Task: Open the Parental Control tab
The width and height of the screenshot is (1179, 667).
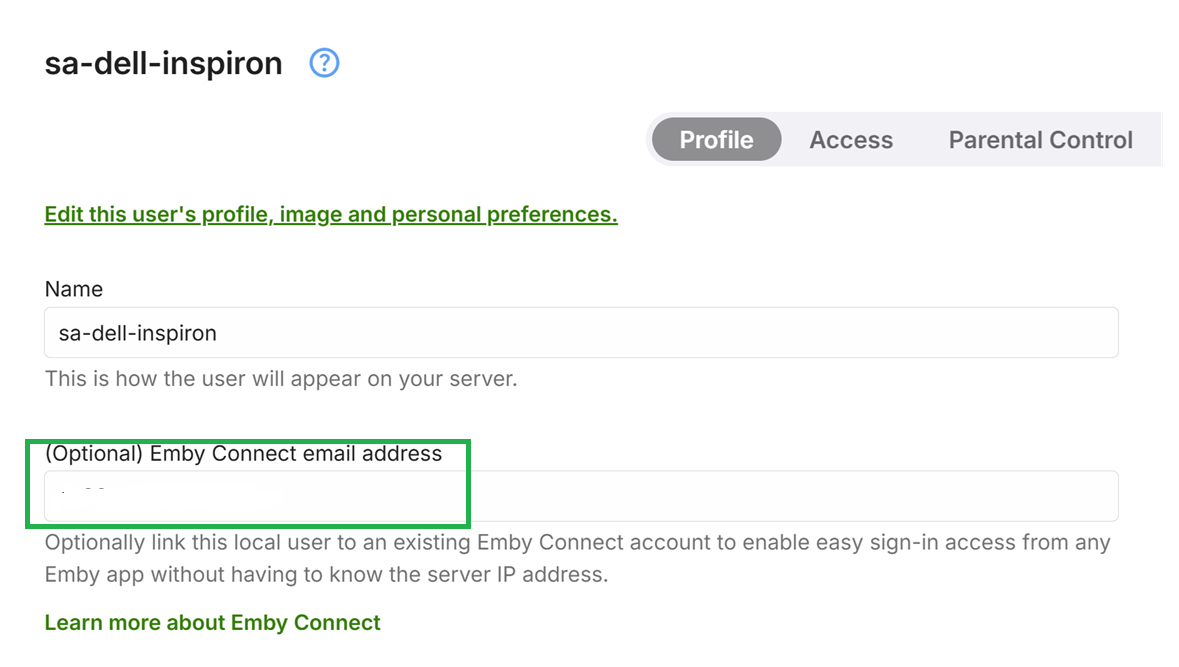Action: click(1040, 140)
